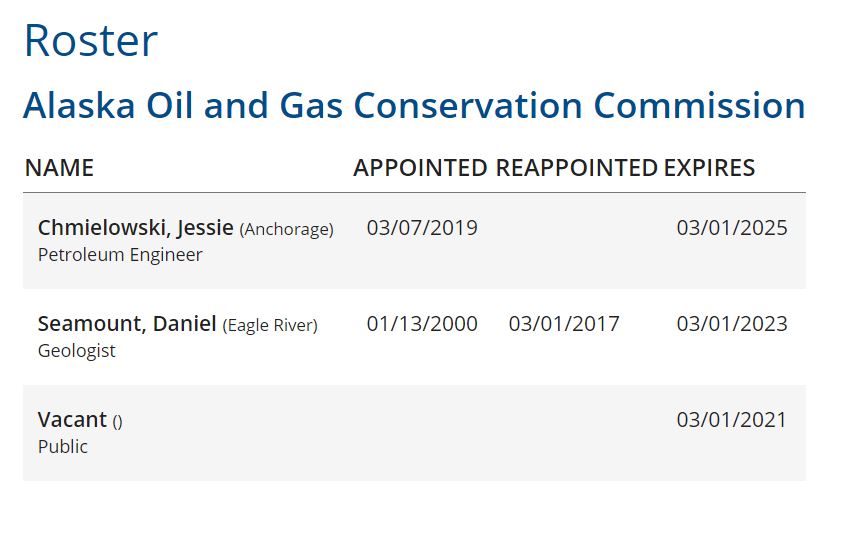This screenshot has width=856, height=534.
Task: Click the appointed date 01/13/2000
Action: click(x=422, y=324)
